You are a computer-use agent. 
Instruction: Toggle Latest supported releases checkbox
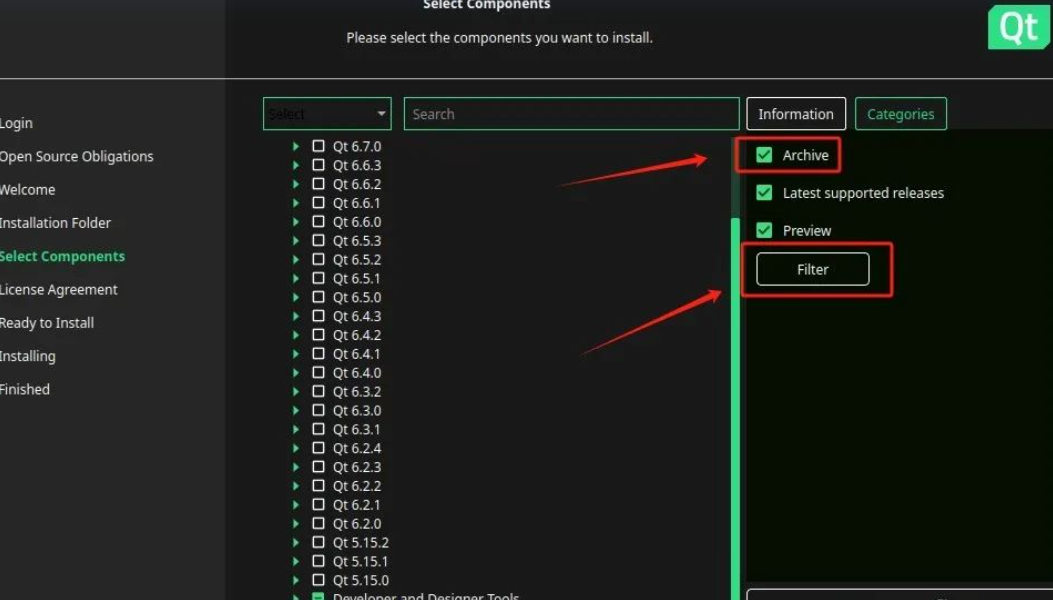pos(764,193)
